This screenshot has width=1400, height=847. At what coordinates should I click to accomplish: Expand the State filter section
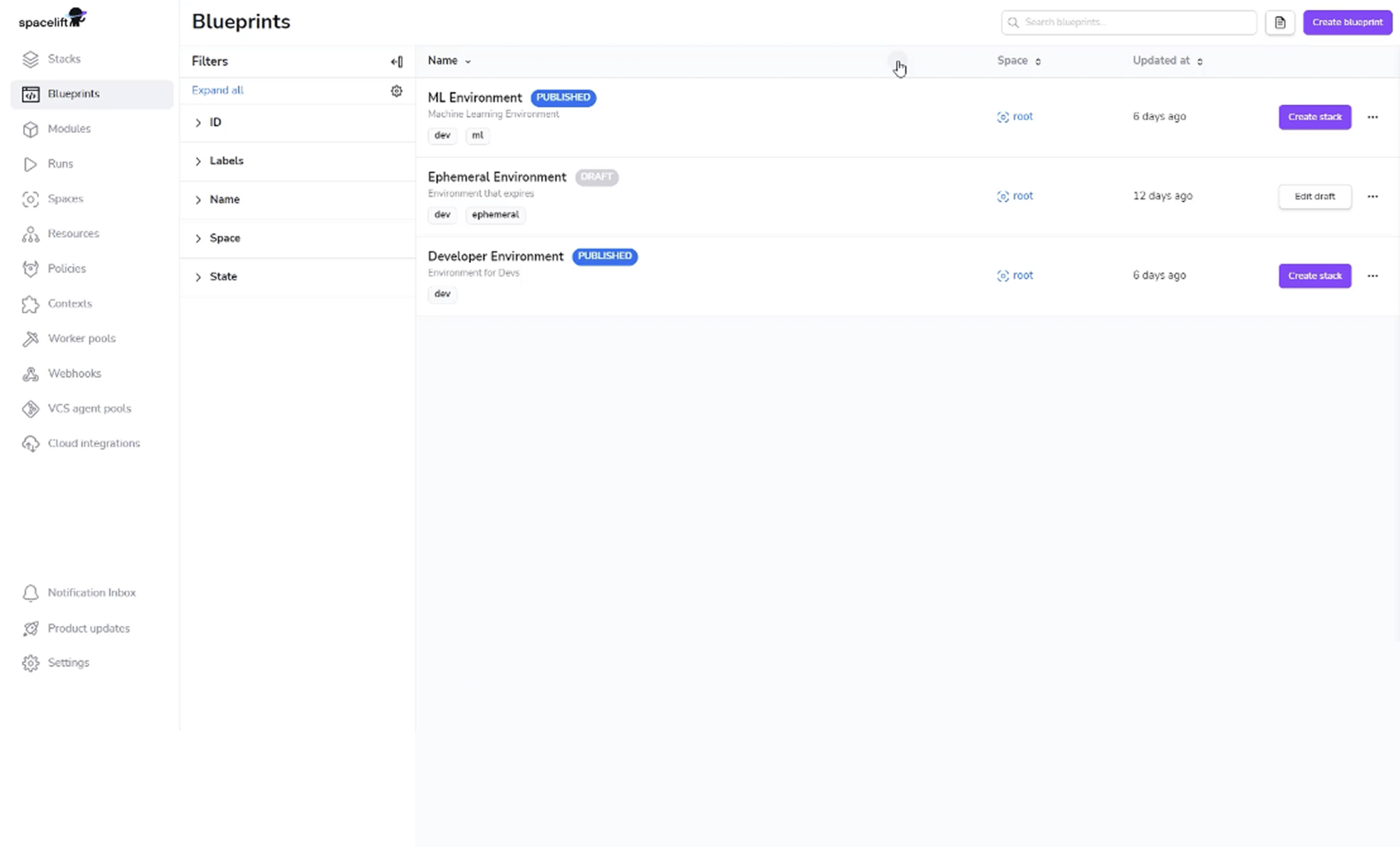click(x=198, y=277)
